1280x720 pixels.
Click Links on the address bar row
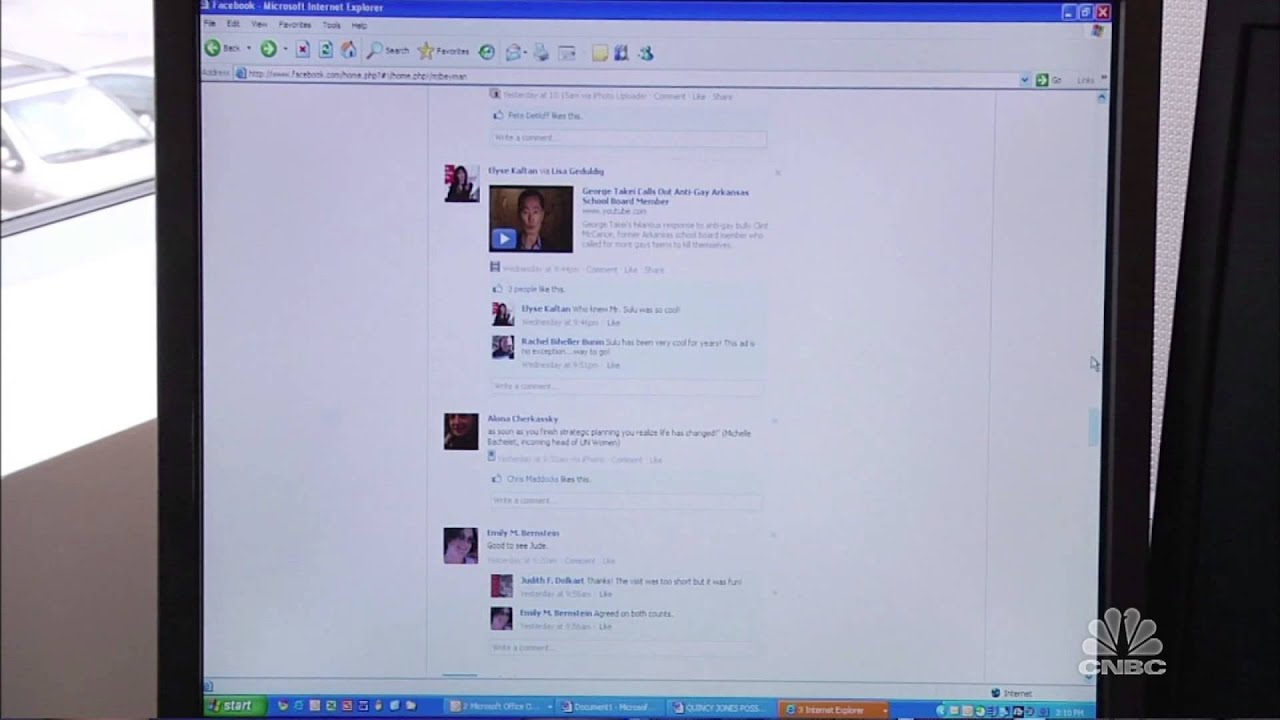[1085, 80]
